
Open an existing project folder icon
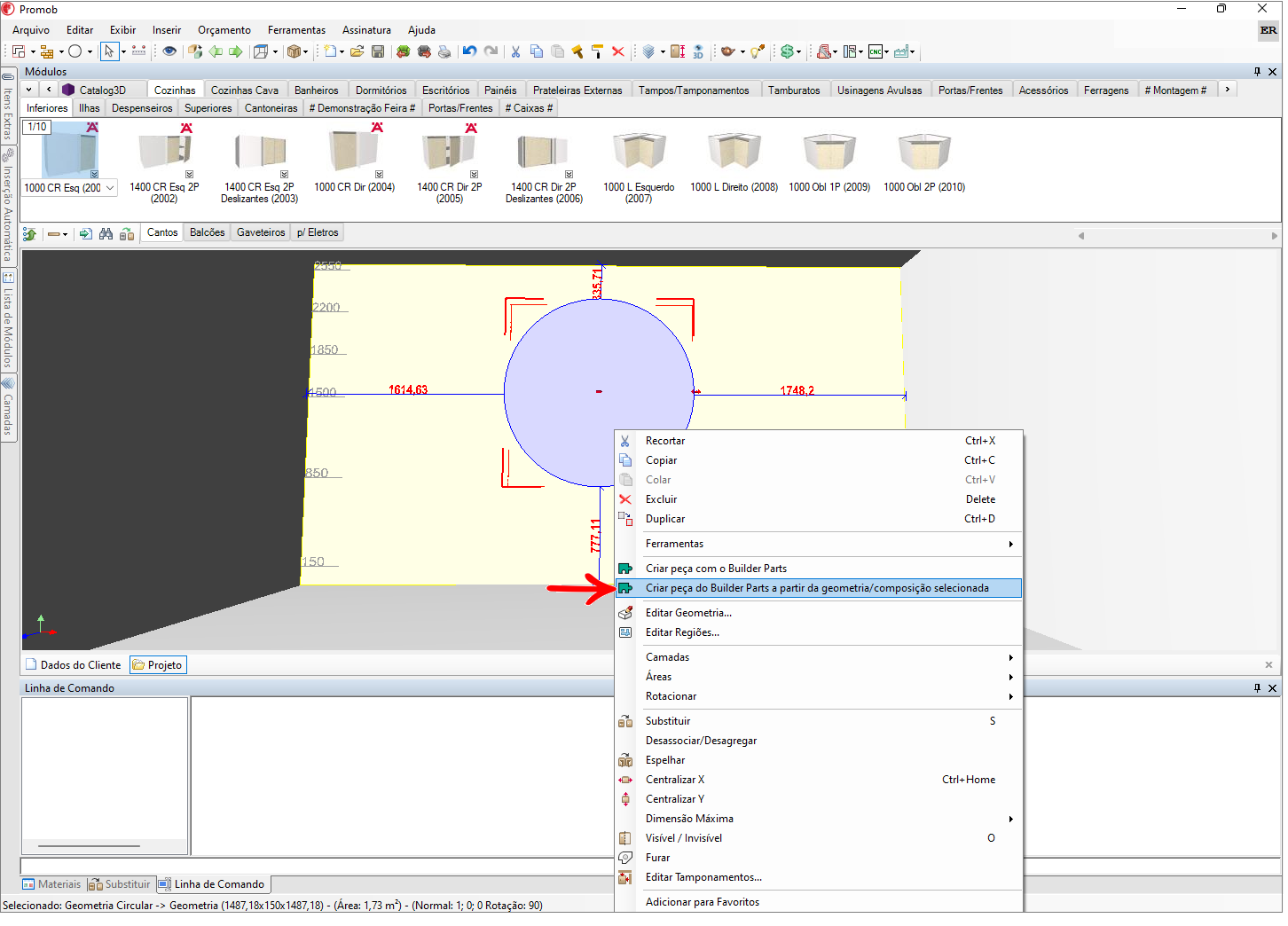pos(357,51)
